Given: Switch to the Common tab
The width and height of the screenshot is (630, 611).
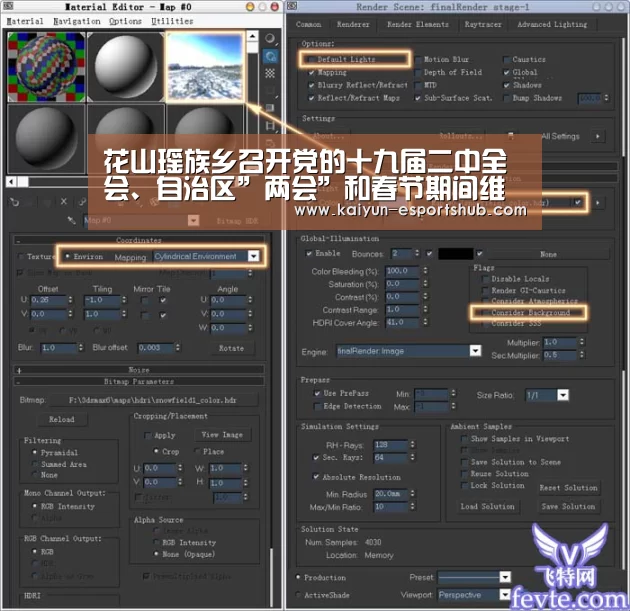Looking at the screenshot, I should (x=308, y=25).
